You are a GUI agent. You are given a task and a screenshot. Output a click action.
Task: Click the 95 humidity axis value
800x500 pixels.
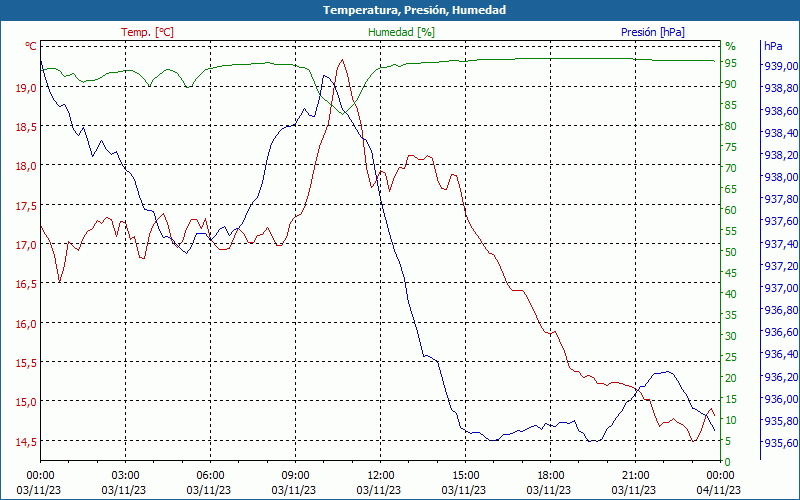pyautogui.click(x=731, y=63)
